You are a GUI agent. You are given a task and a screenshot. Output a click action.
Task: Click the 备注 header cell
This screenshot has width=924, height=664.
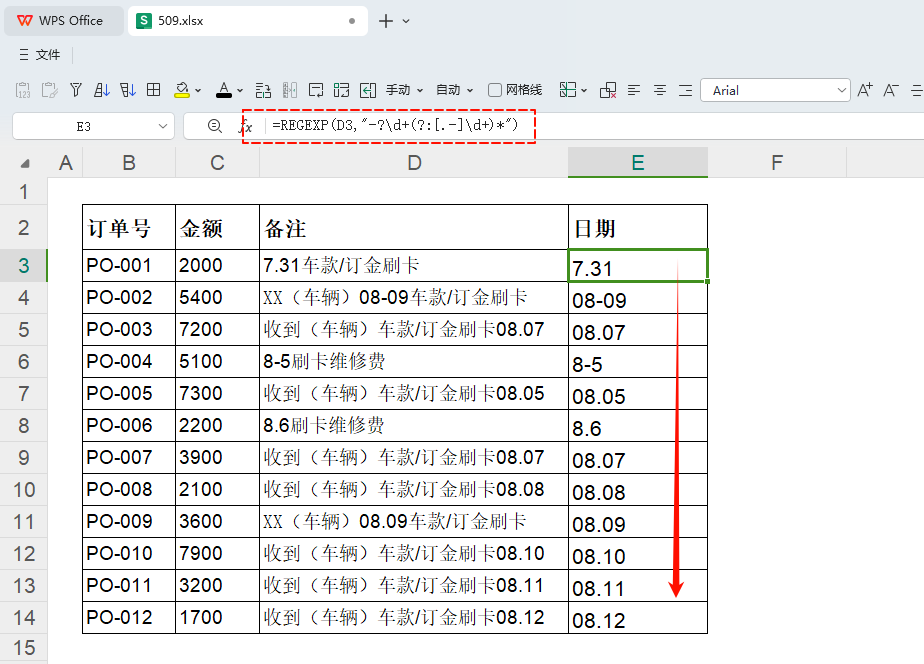[414, 227]
